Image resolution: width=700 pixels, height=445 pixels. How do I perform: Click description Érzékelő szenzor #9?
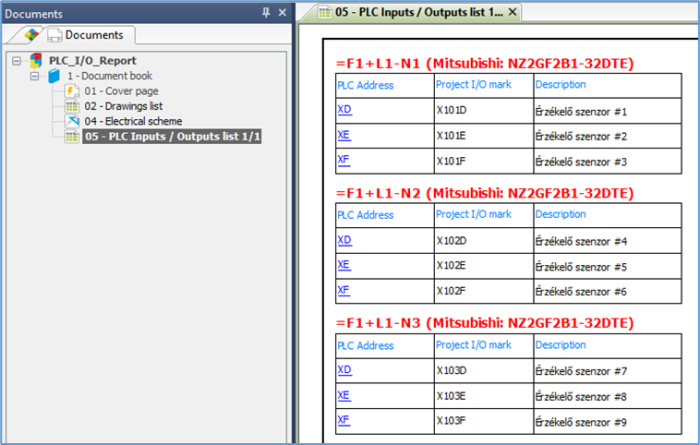point(581,422)
